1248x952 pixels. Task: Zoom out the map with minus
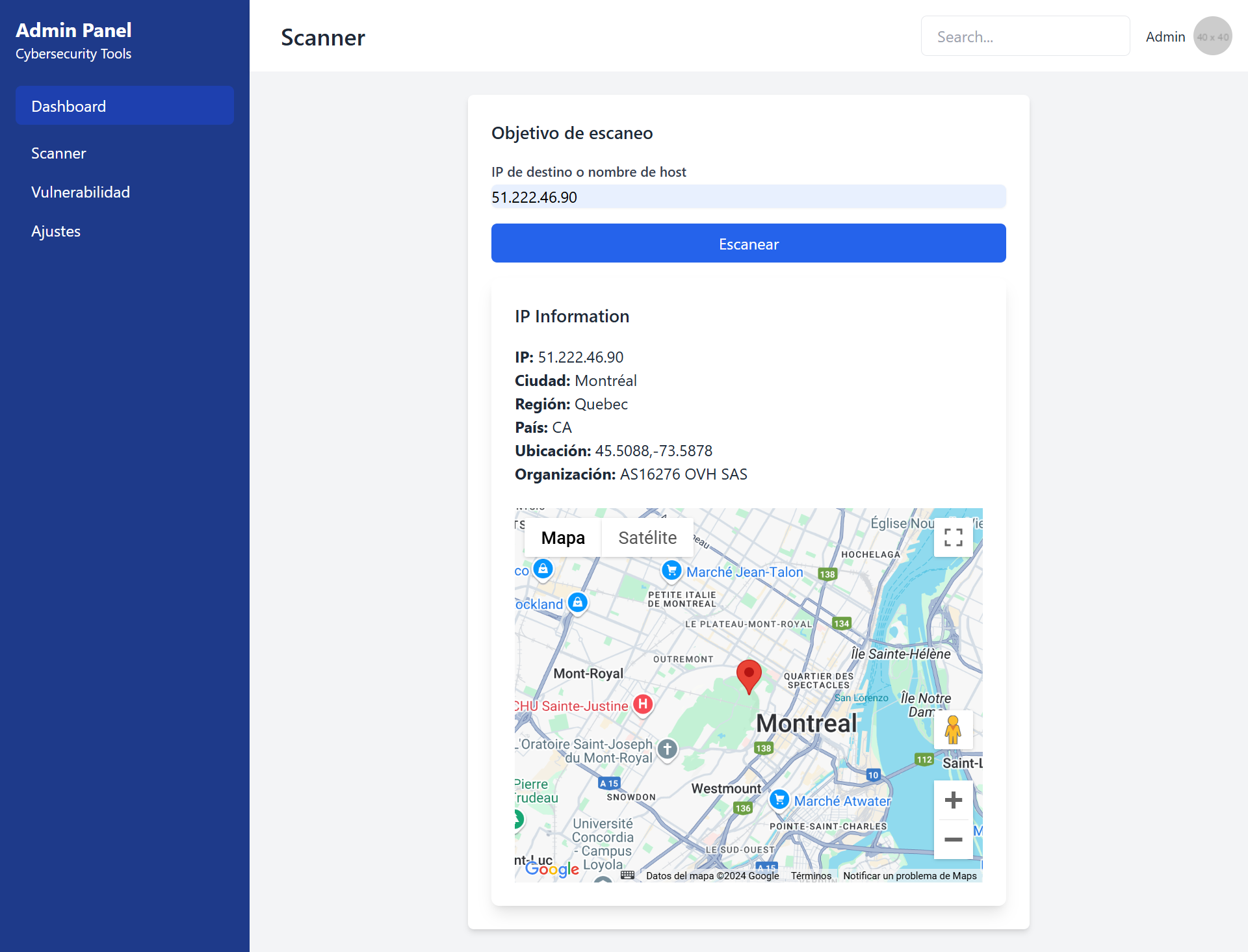tap(953, 840)
